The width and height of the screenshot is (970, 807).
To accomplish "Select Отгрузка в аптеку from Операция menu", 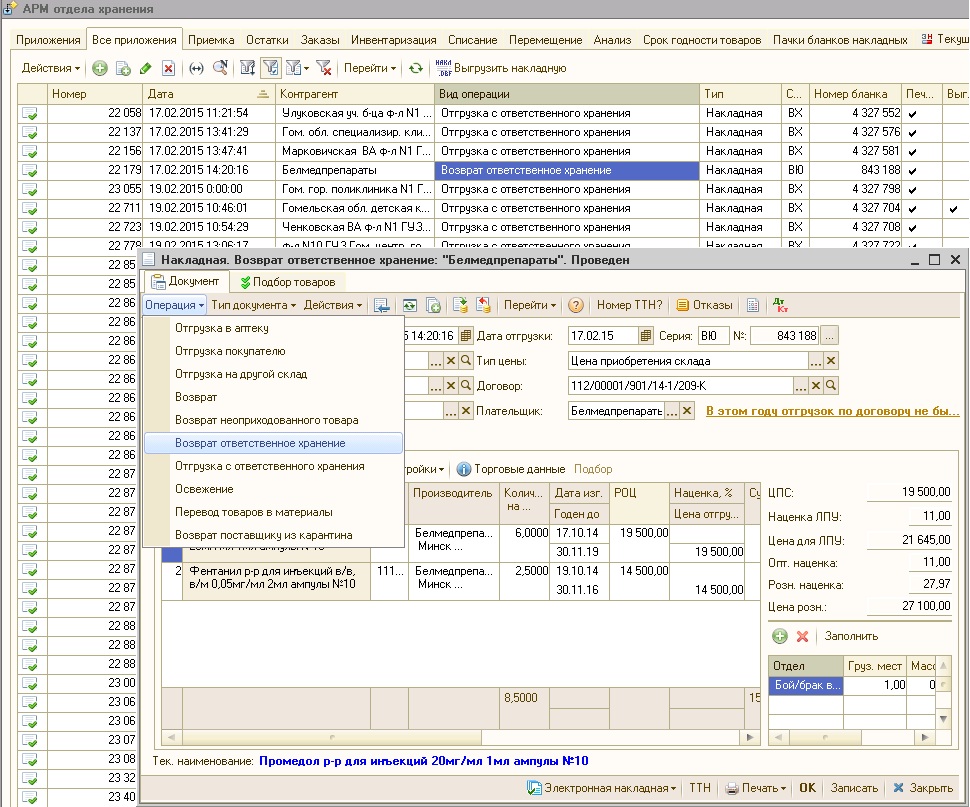I will click(221, 328).
